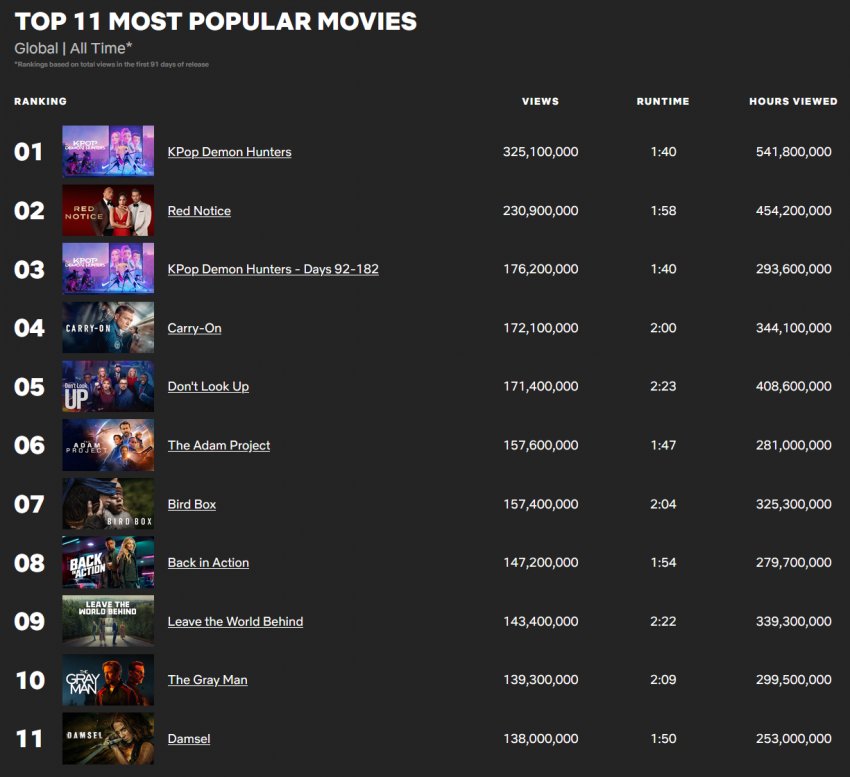This screenshot has width=850, height=777.
Task: Click the Damsel poster thumbnail
Action: pyautogui.click(x=108, y=739)
